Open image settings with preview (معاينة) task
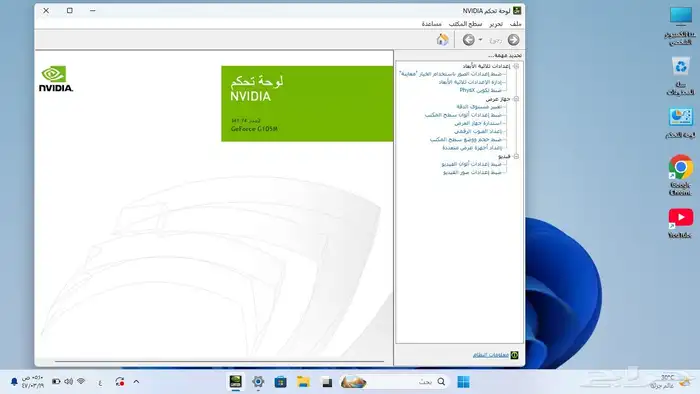The height and width of the screenshot is (394, 700). [x=450, y=74]
